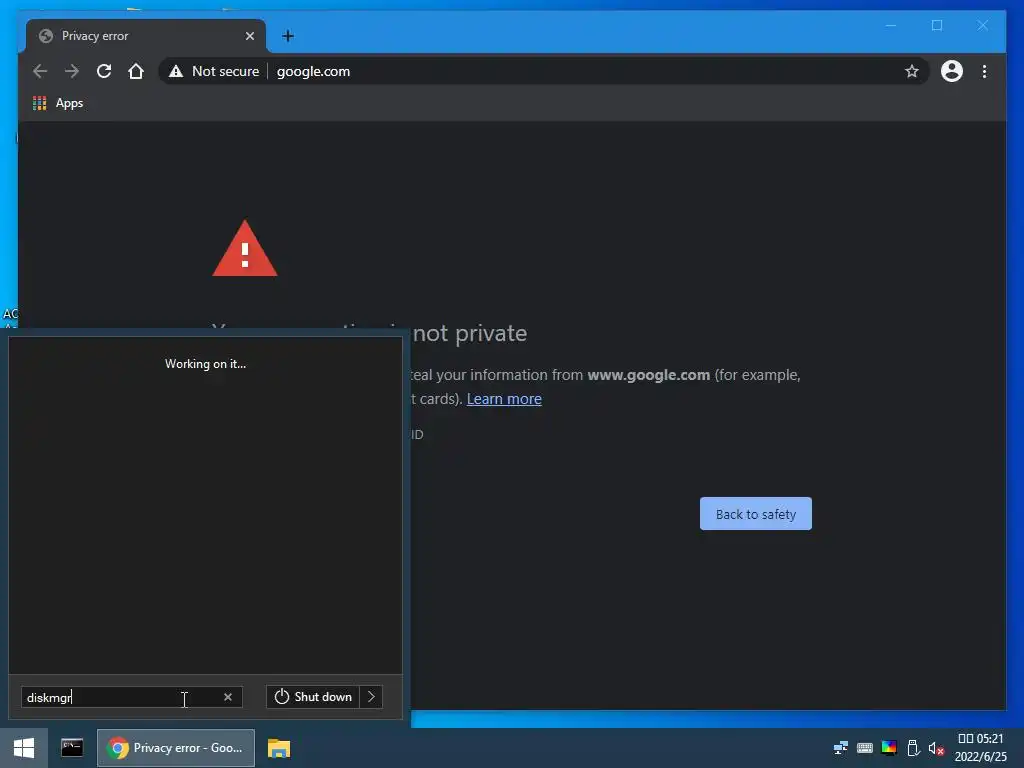This screenshot has width=1024, height=768.
Task: Click the Chrome back navigation arrow
Action: click(40, 71)
